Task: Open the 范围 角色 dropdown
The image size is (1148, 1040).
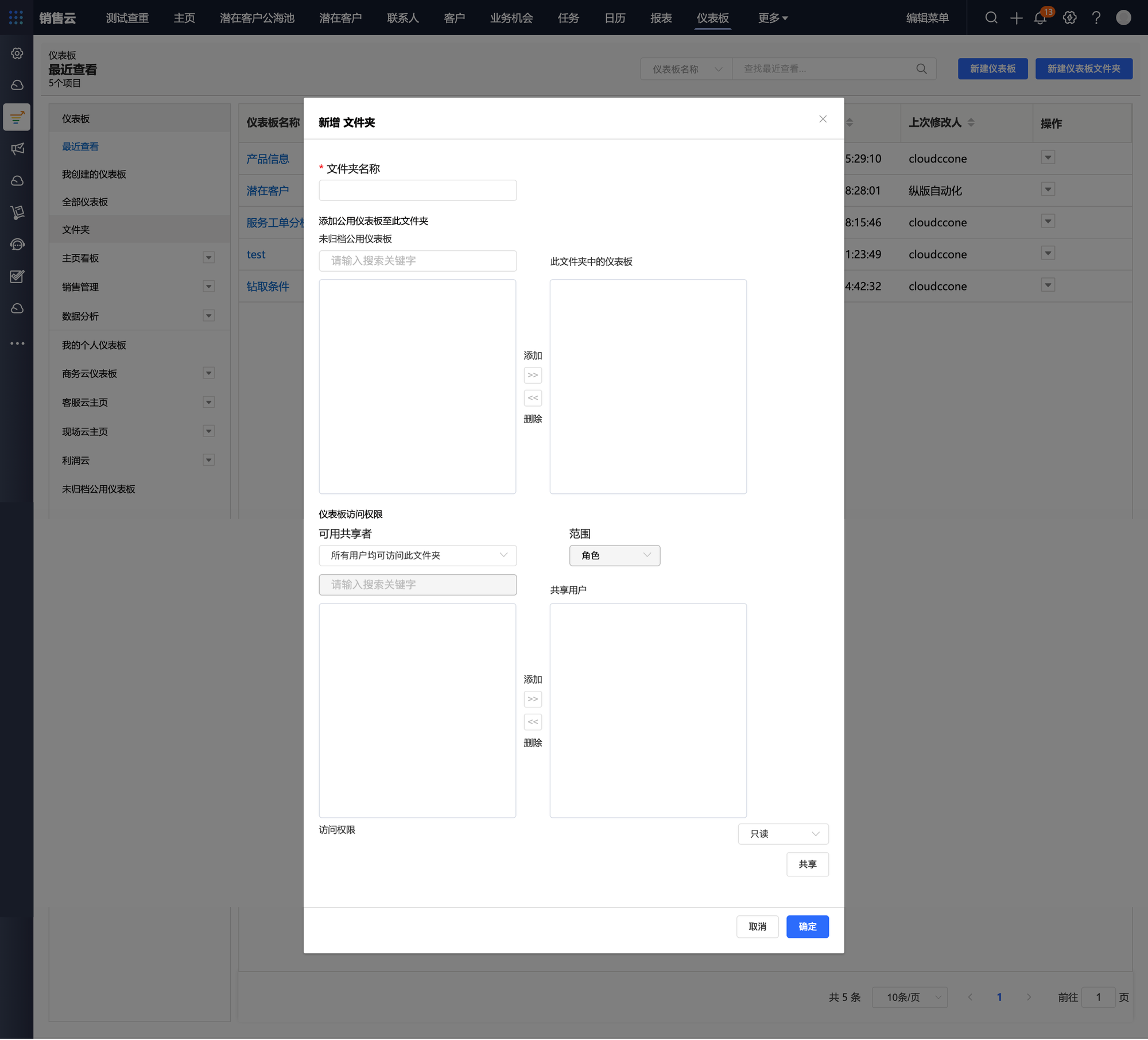Action: pyautogui.click(x=614, y=555)
